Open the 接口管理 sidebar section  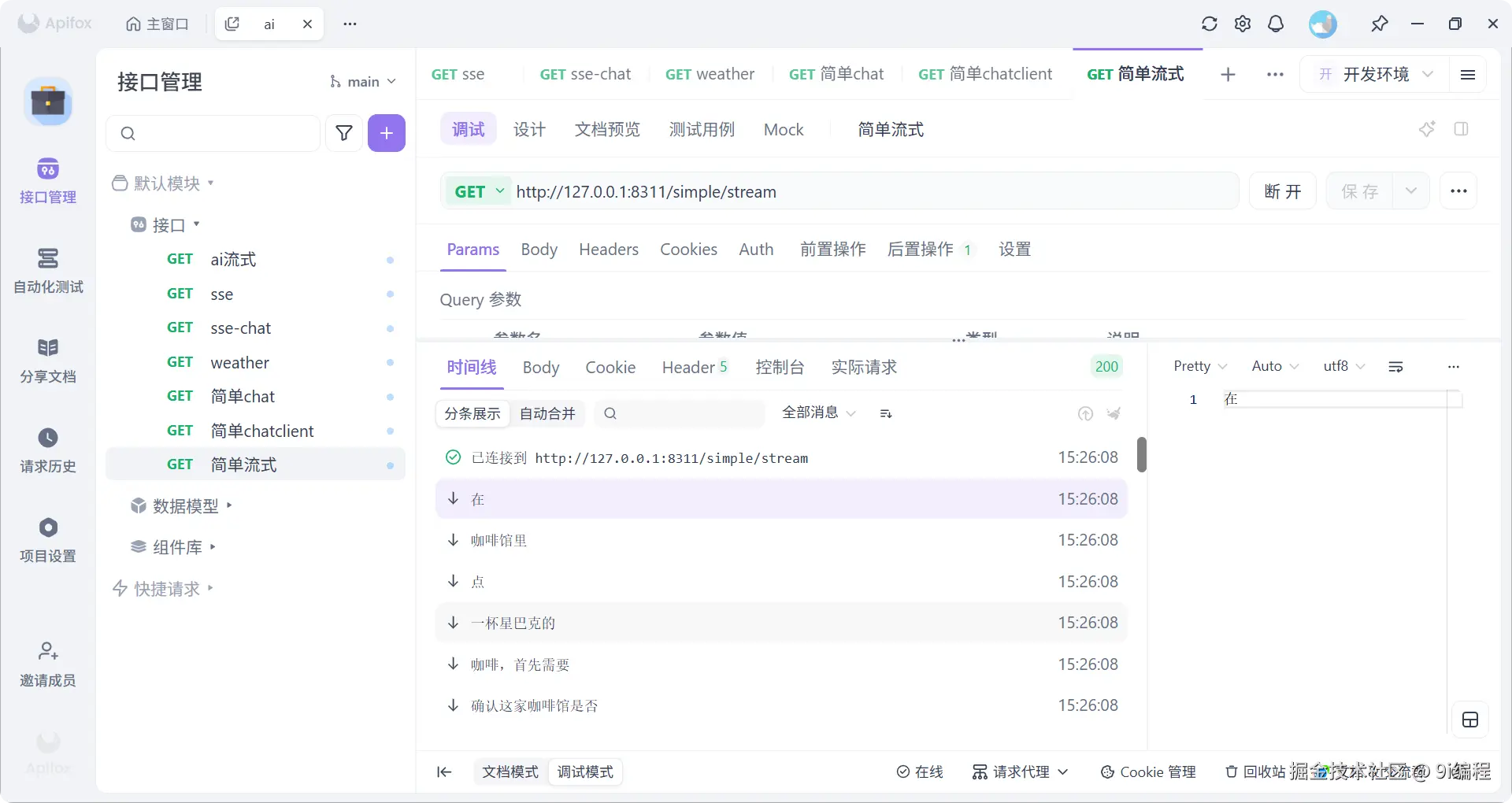point(48,181)
